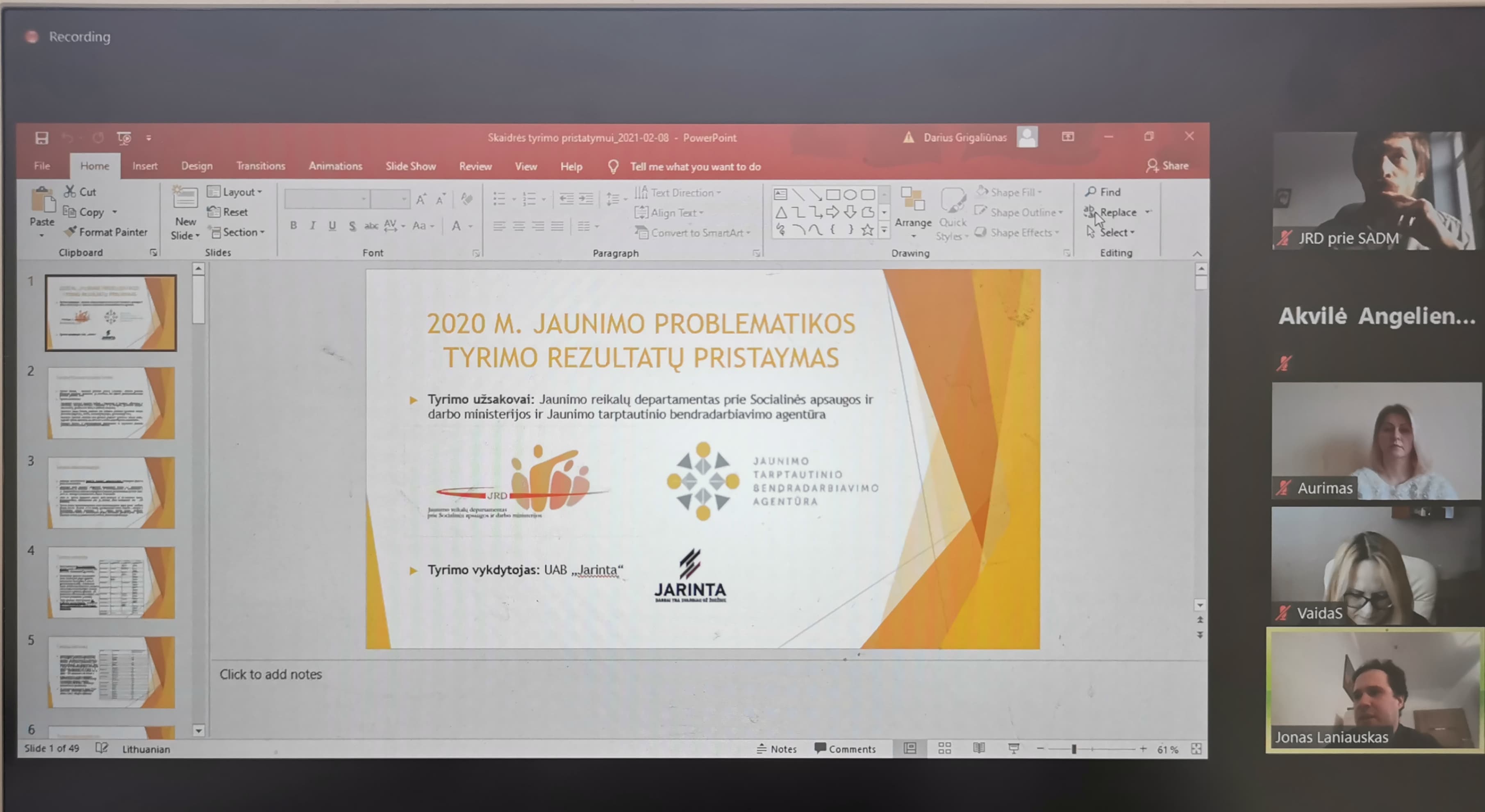Click in Tell me what you want search
The height and width of the screenshot is (812, 1485).
695,167
